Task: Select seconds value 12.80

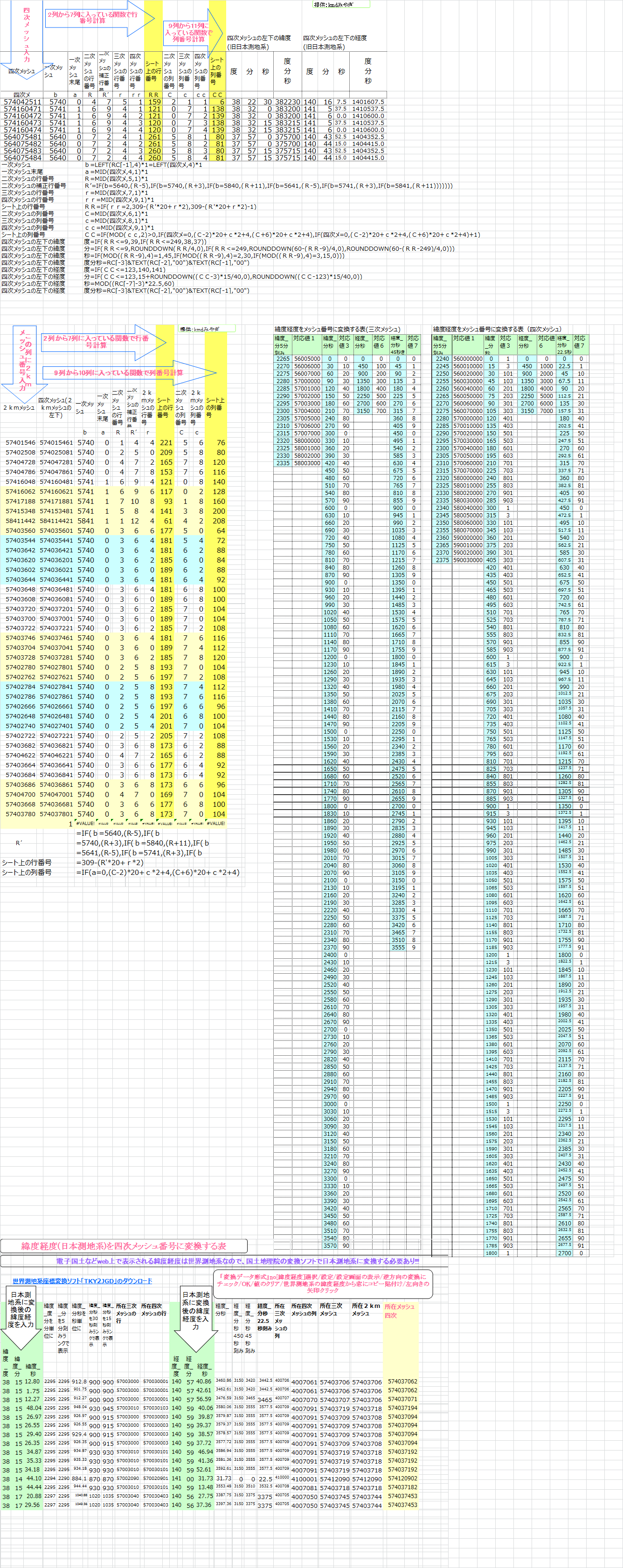Action: click(x=32, y=1382)
